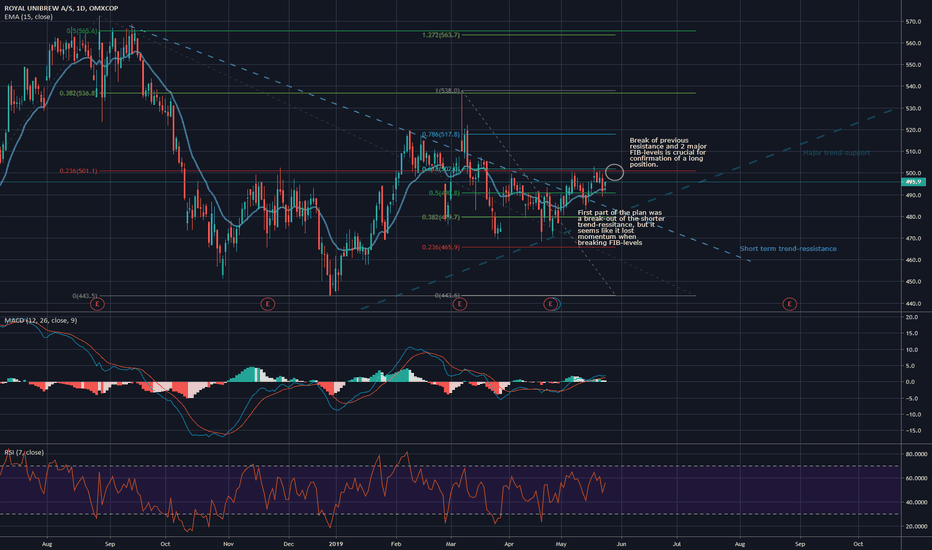Click the 440.0 price axis label
This screenshot has height=550, width=932.
pyautogui.click(x=913, y=304)
